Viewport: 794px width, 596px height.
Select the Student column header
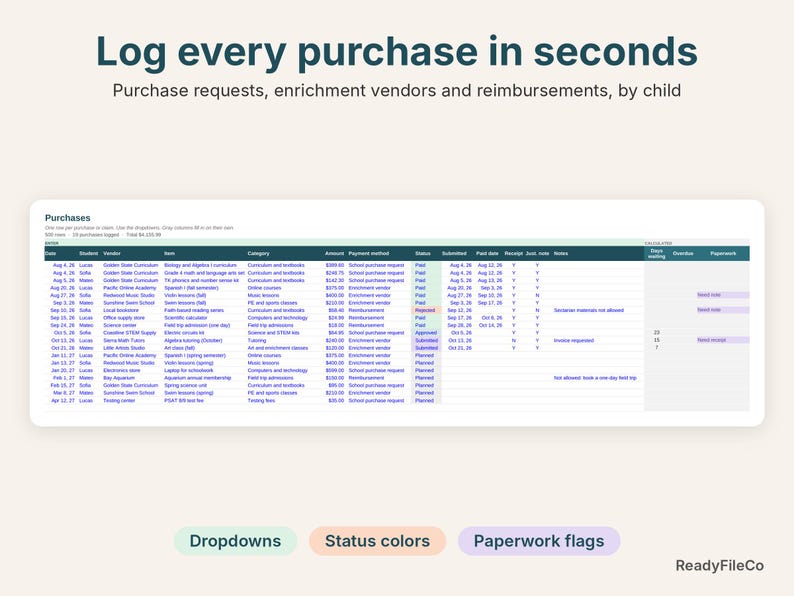click(x=89, y=253)
